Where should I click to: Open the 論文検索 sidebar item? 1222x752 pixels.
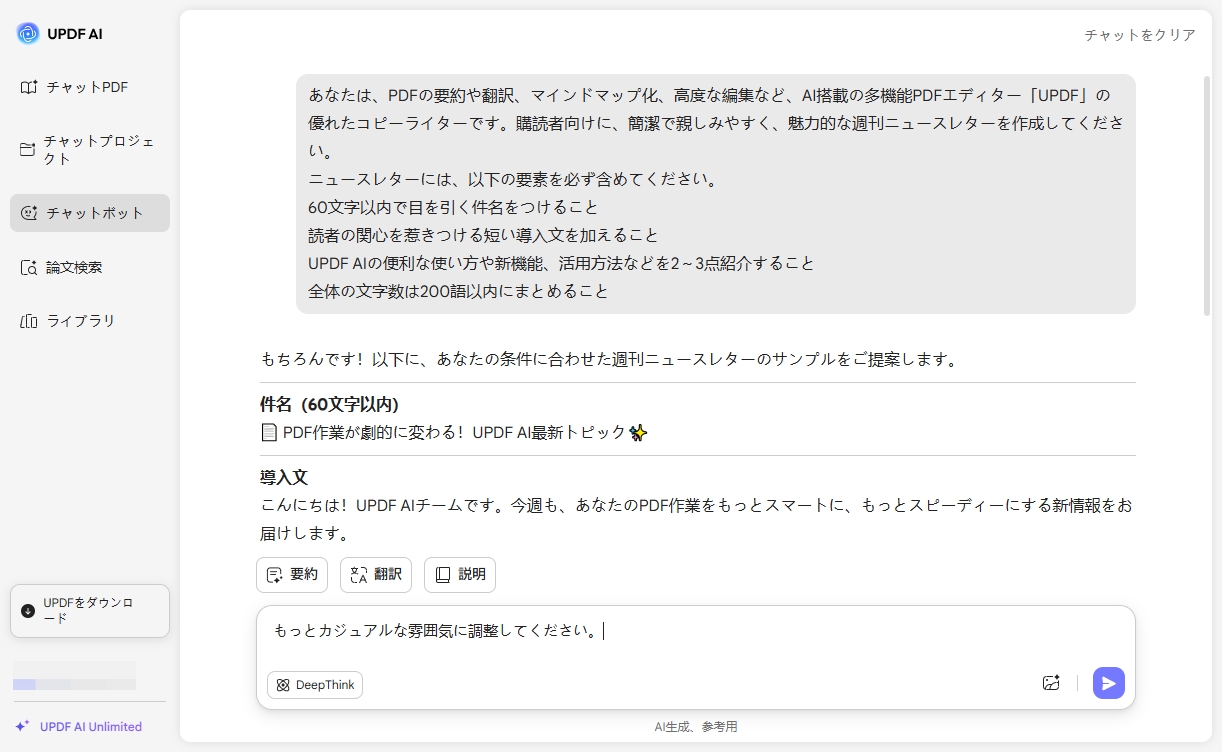(90, 267)
